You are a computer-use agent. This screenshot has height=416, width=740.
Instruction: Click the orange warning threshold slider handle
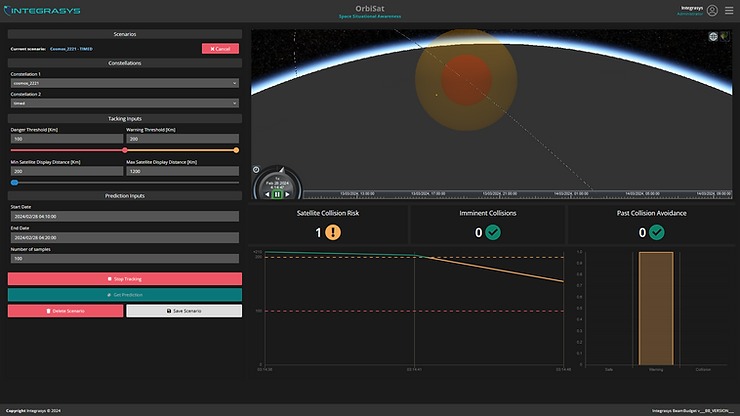(236, 150)
